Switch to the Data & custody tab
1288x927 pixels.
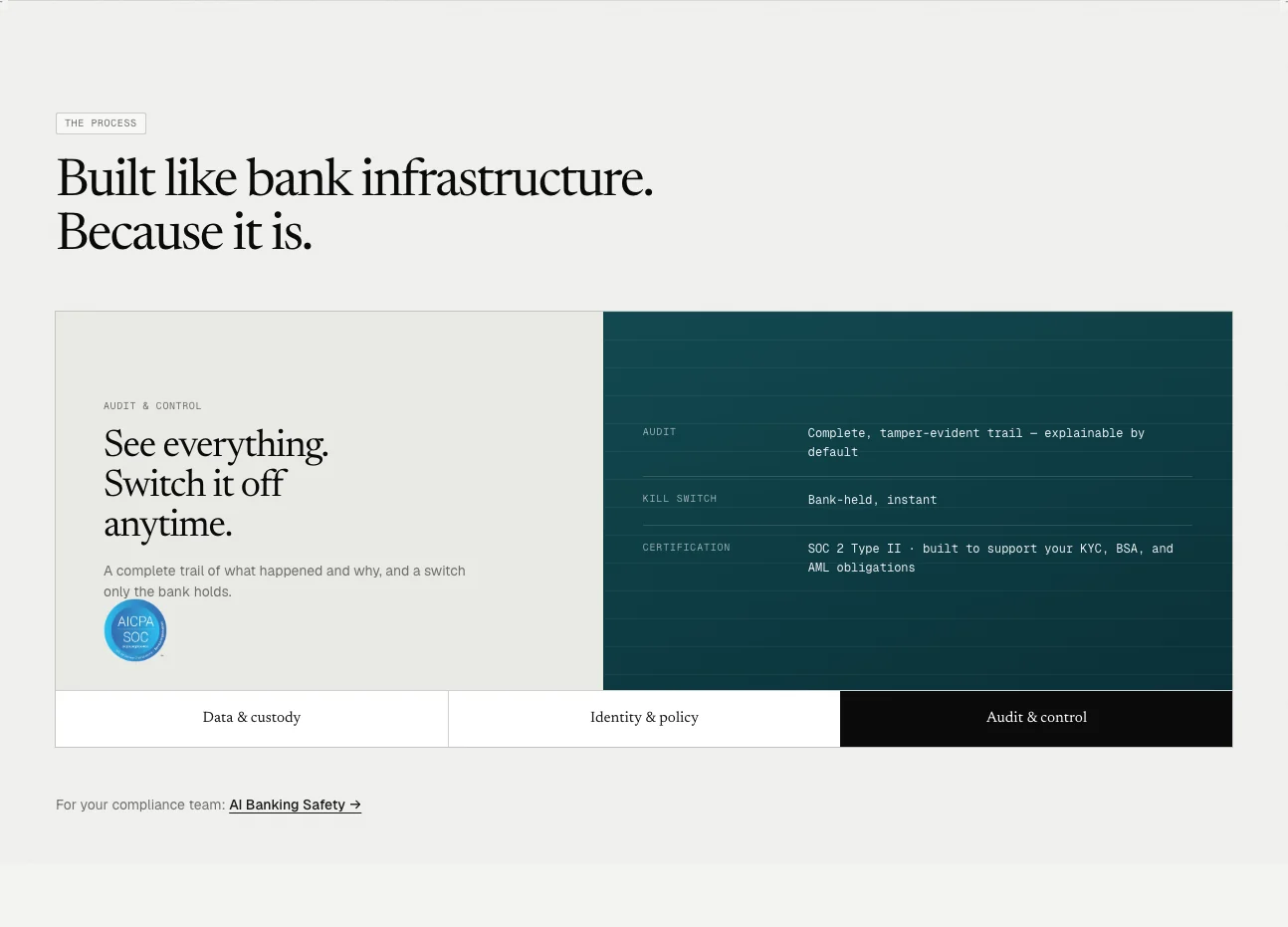252,718
